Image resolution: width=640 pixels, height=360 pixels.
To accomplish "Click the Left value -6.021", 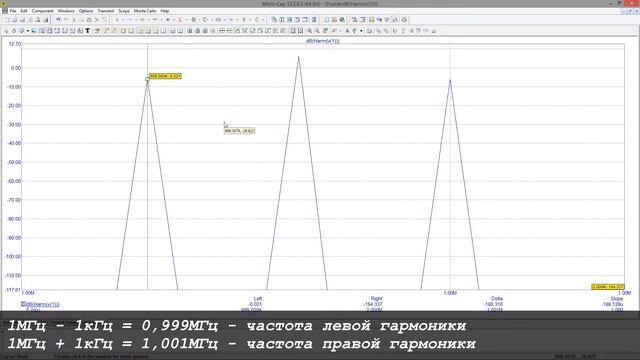I will tap(255, 304).
